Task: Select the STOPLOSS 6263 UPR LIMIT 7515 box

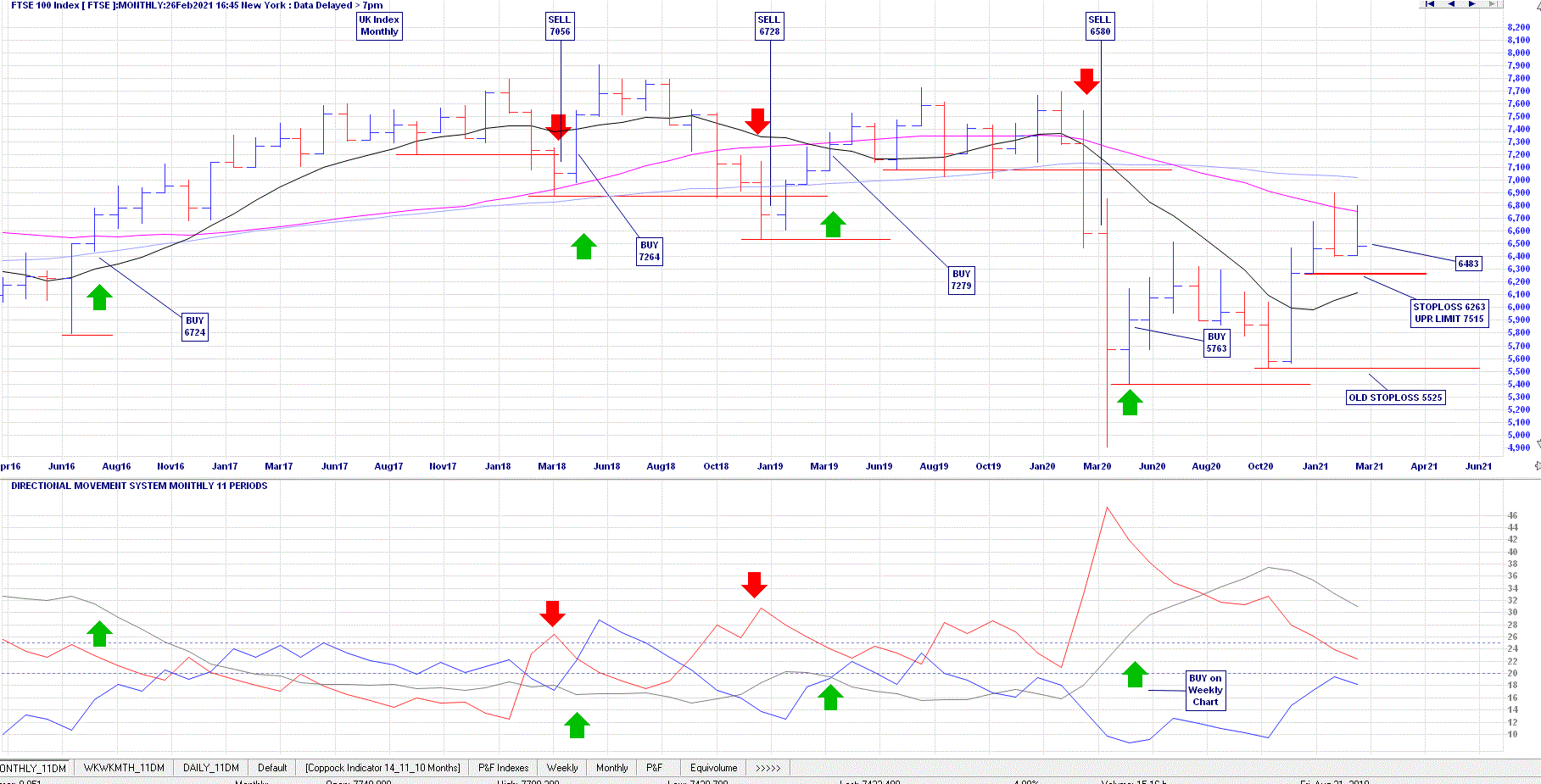Action: 1449,313
